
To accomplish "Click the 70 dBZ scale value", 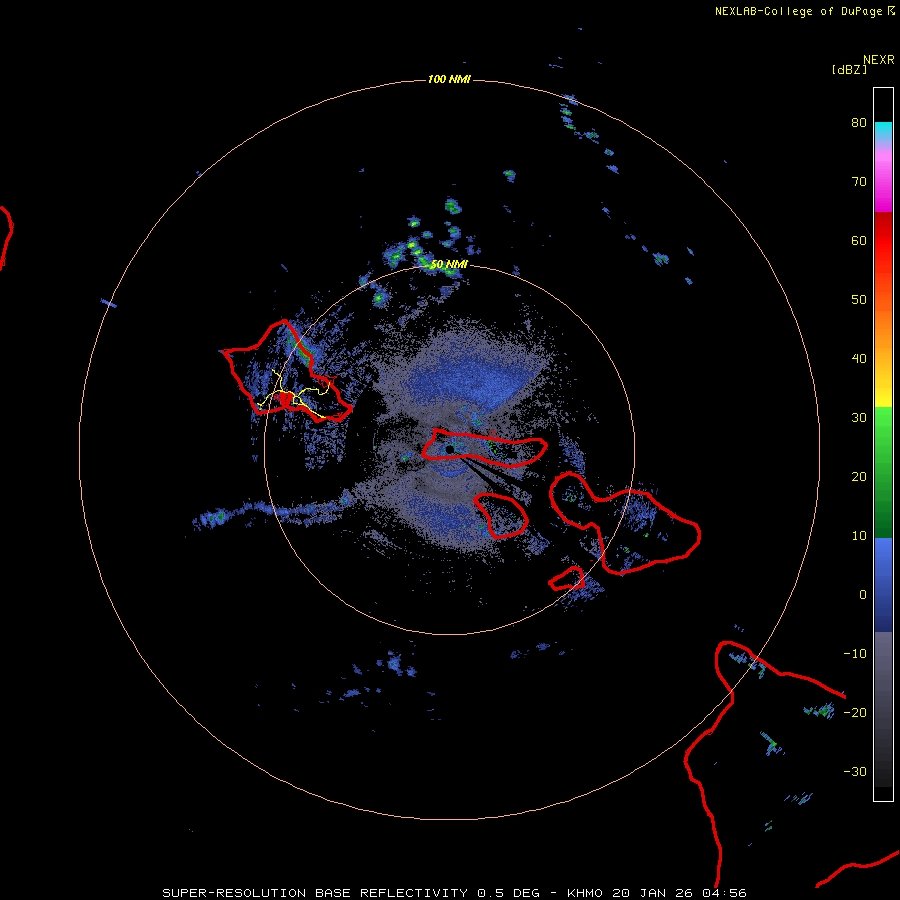I will tap(859, 182).
